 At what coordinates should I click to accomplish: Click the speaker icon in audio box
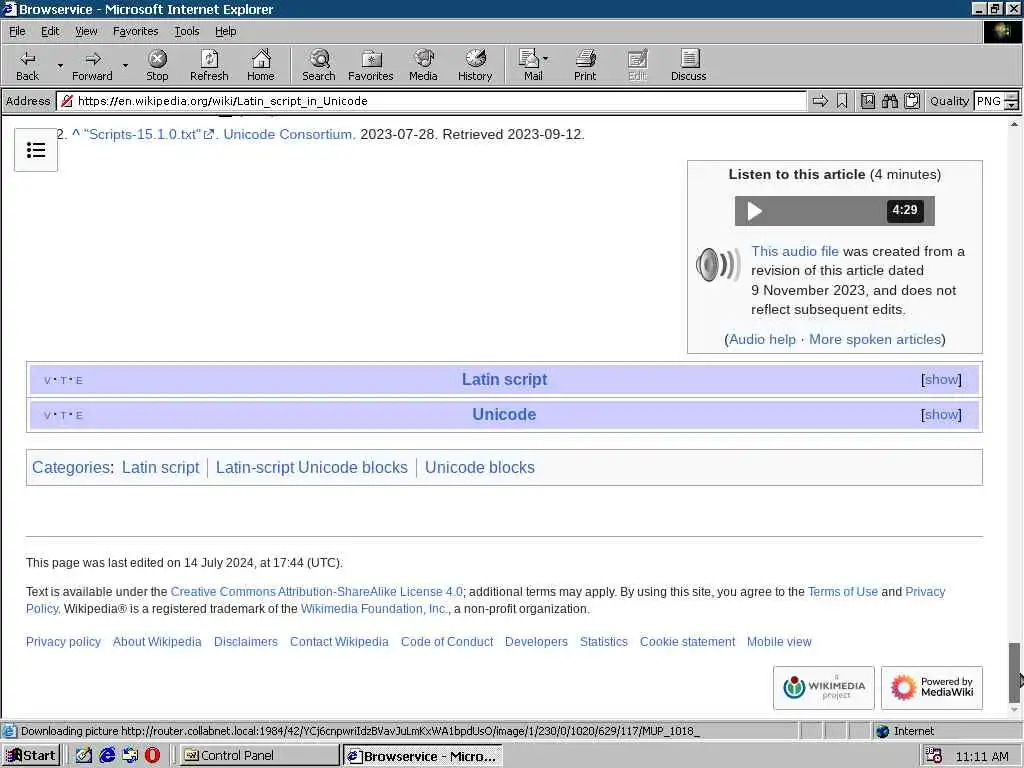pyautogui.click(x=717, y=264)
